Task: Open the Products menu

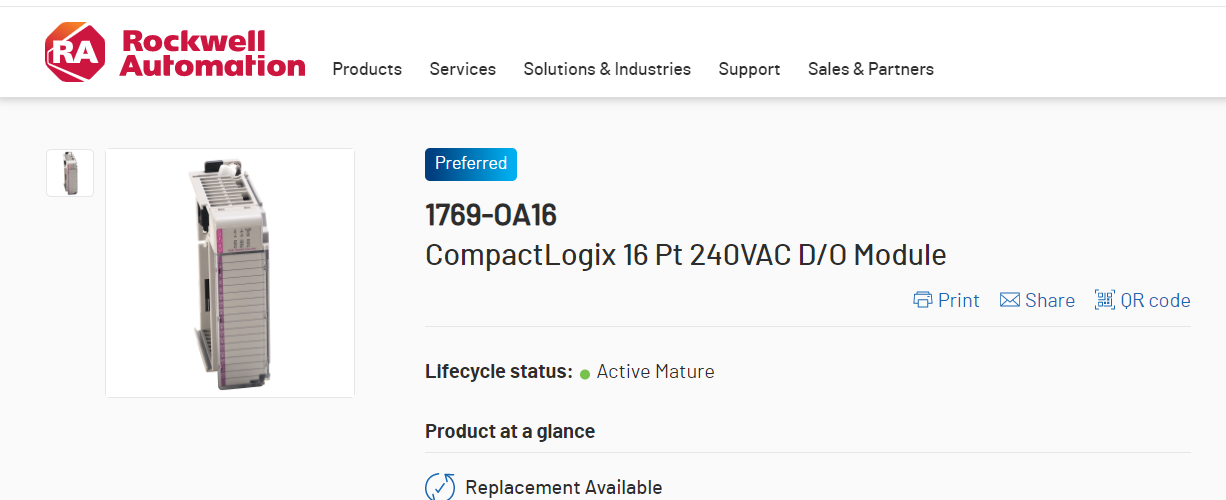Action: [x=367, y=69]
